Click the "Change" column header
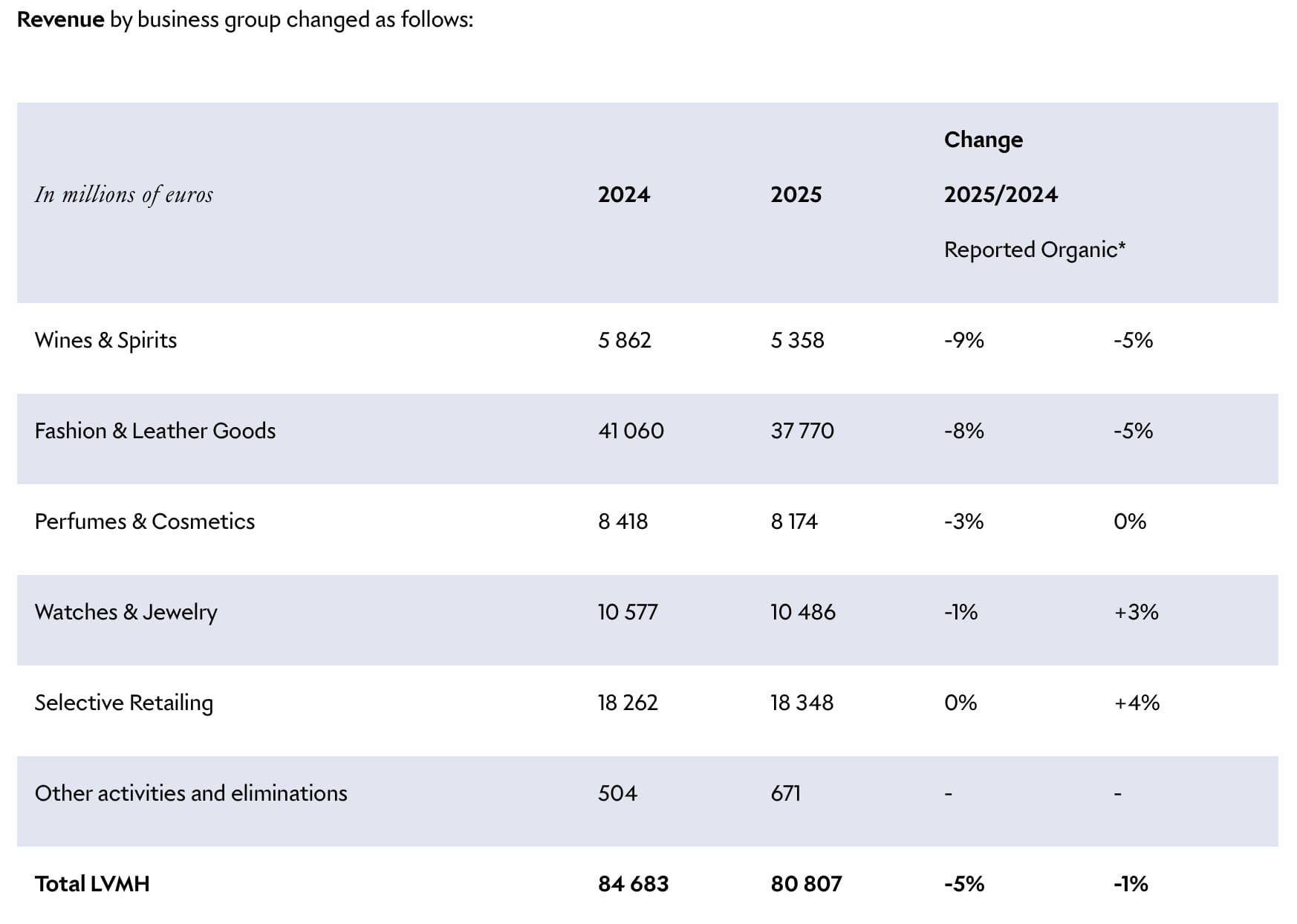 (983, 140)
